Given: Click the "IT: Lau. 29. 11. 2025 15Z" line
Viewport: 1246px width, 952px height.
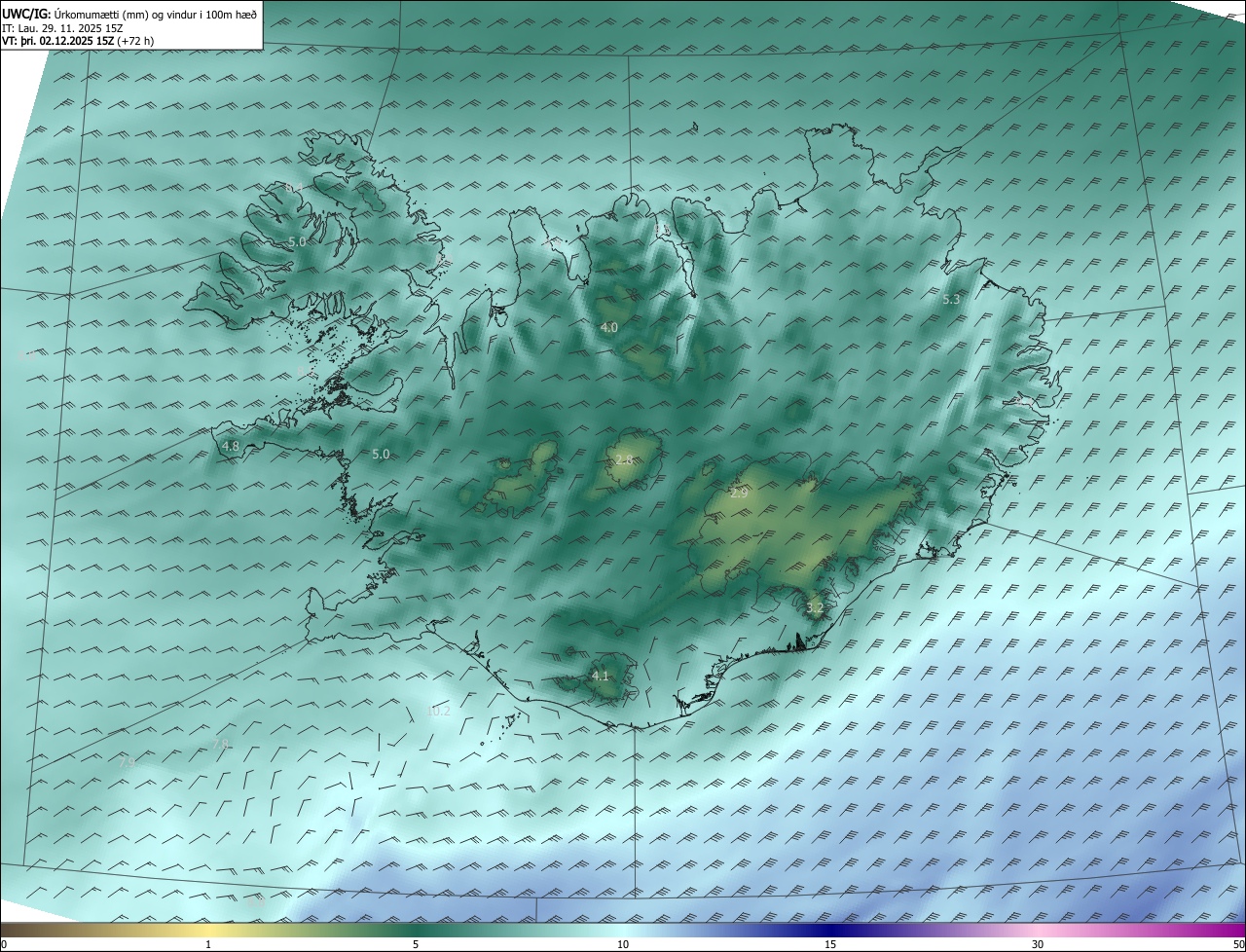Looking at the screenshot, I should (62, 28).
